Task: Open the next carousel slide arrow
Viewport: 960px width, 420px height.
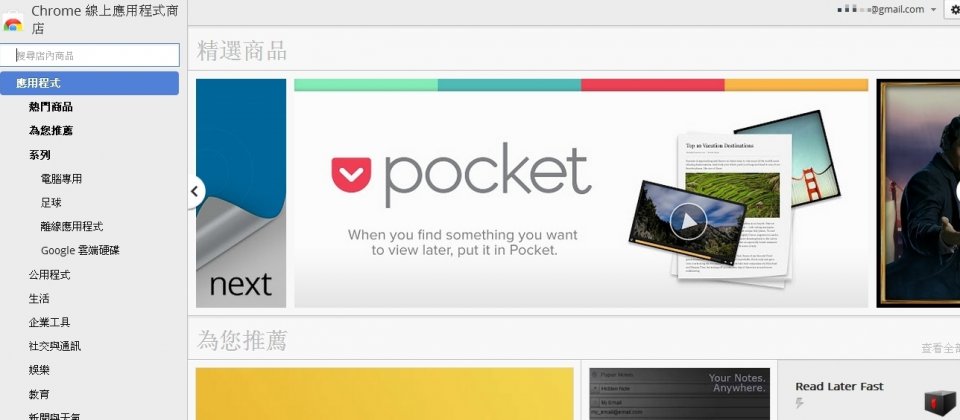Action: click(x=958, y=192)
